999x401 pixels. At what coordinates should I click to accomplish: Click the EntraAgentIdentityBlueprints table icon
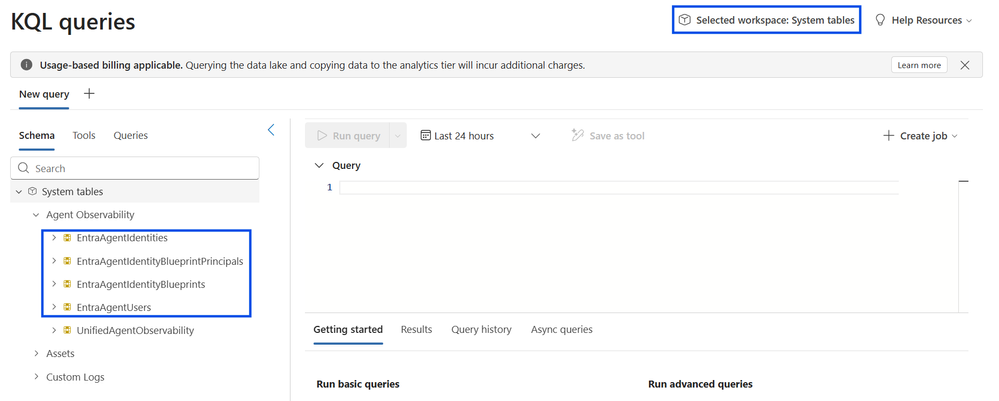pos(67,284)
